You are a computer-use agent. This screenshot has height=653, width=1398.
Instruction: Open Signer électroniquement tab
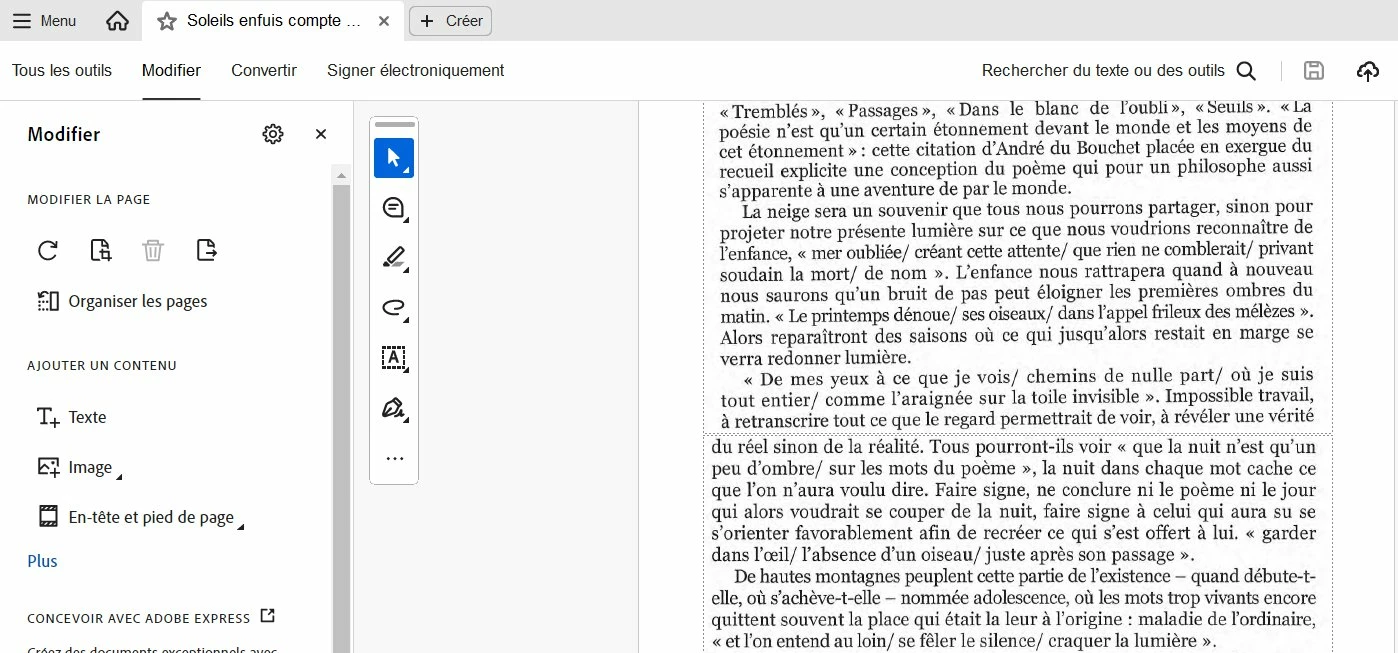(415, 70)
